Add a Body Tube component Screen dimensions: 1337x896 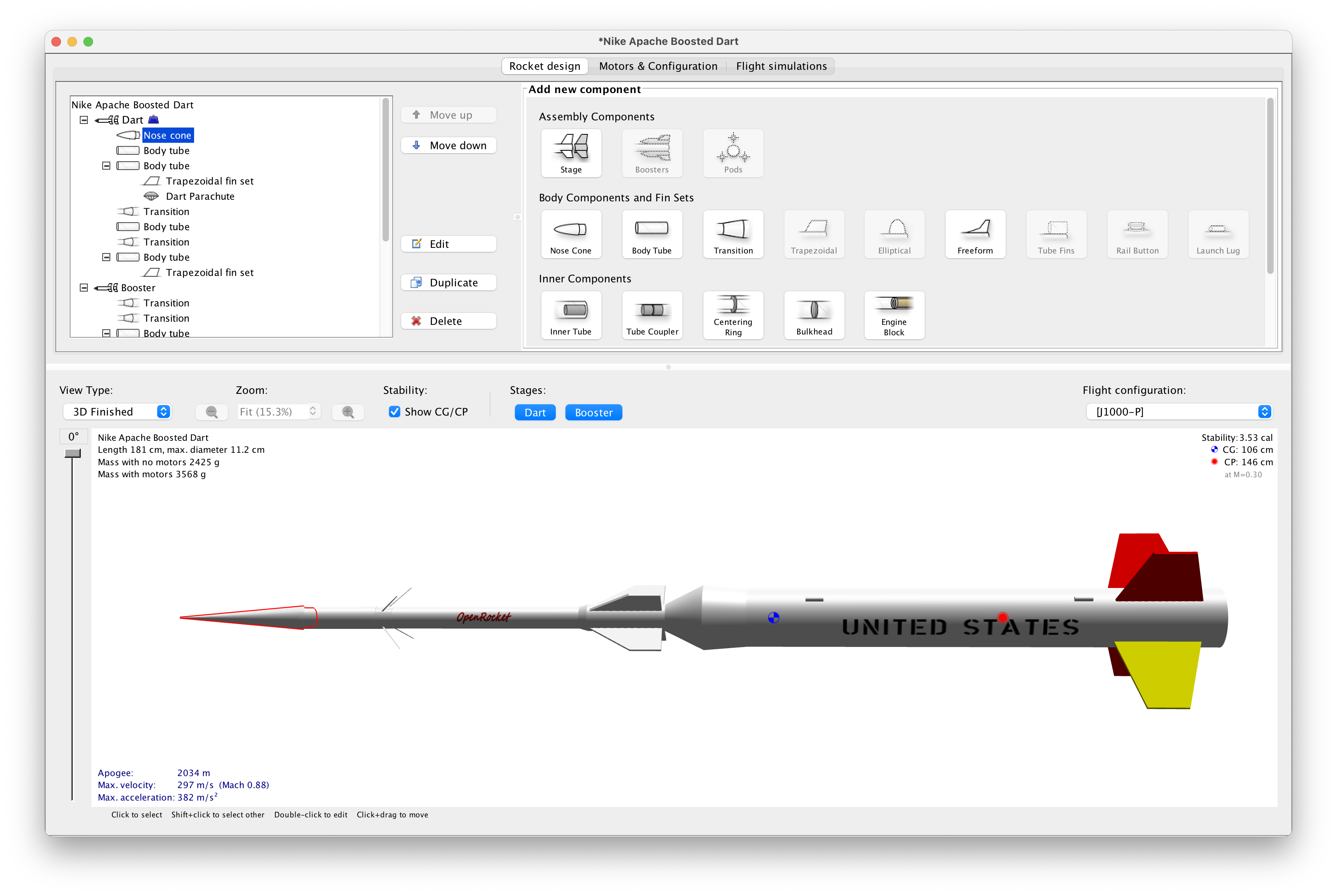651,234
